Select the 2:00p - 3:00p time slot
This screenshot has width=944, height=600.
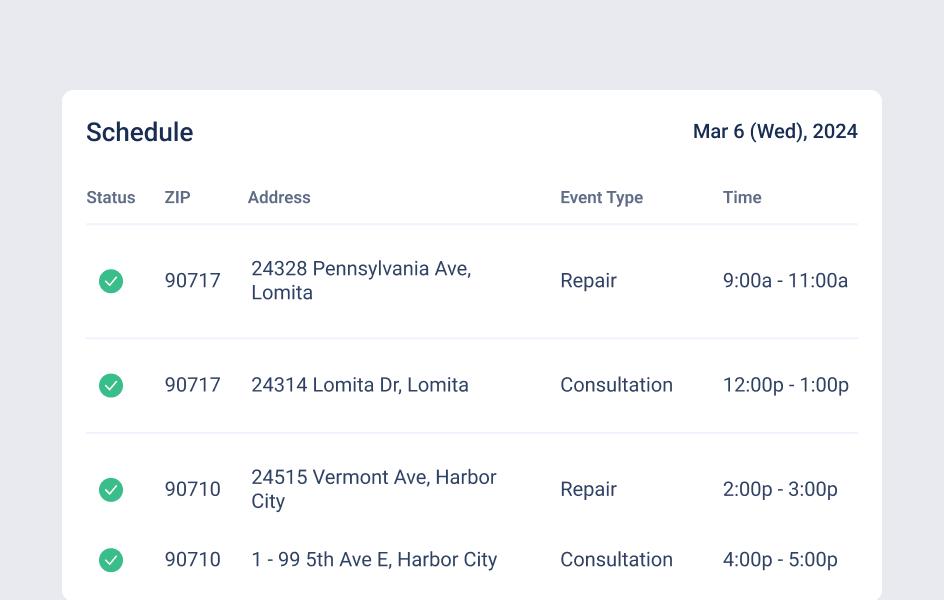click(780, 489)
